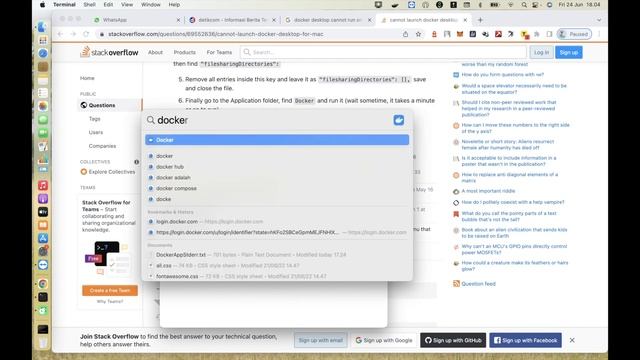Open Tags in left sidebar
The image size is (640, 360).
(95, 119)
